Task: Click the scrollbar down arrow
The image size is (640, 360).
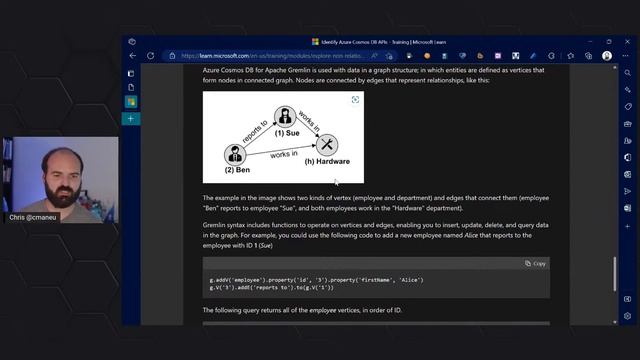Action: click(x=615, y=322)
